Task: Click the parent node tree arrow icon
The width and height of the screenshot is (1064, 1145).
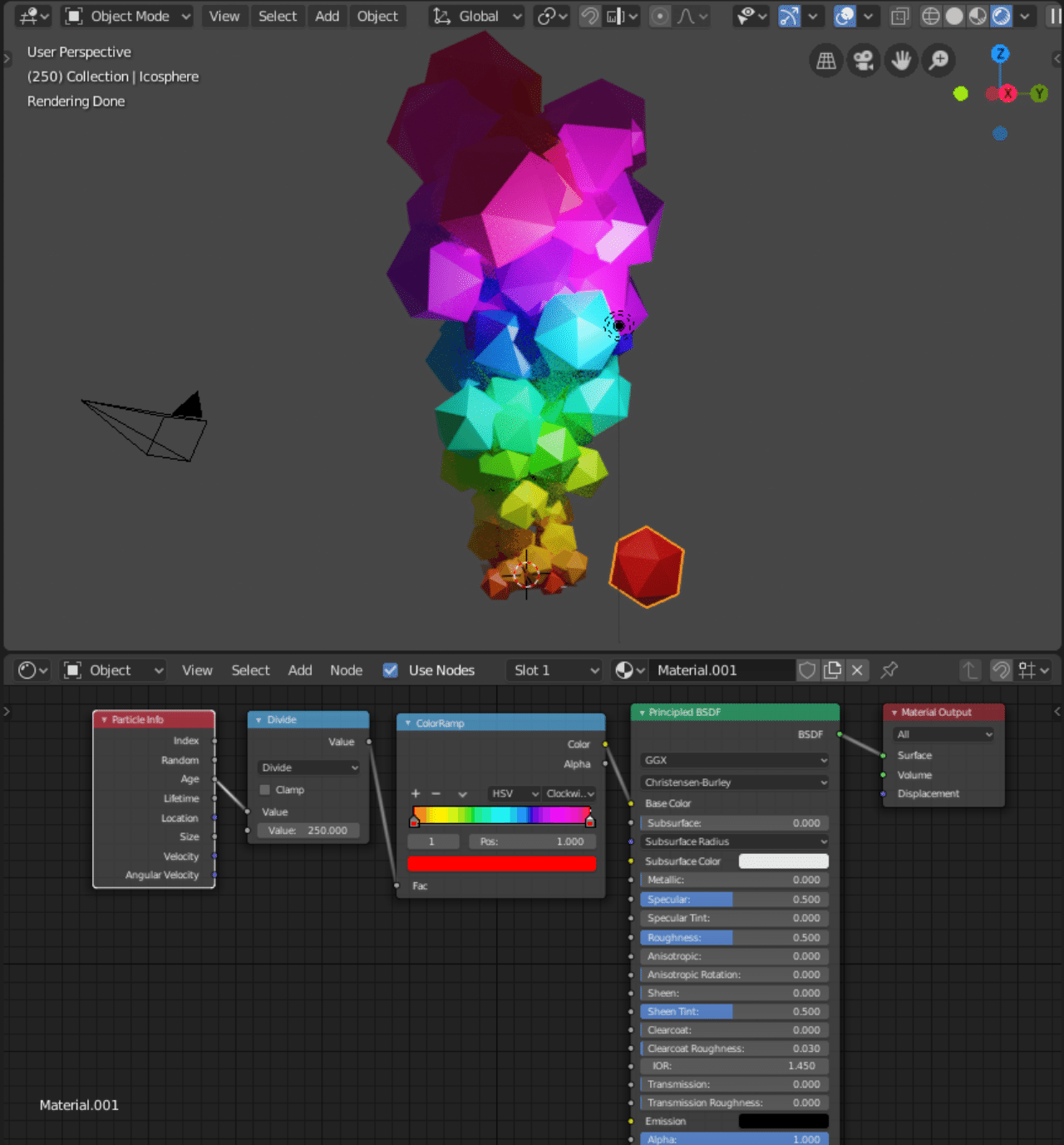Action: tap(970, 670)
